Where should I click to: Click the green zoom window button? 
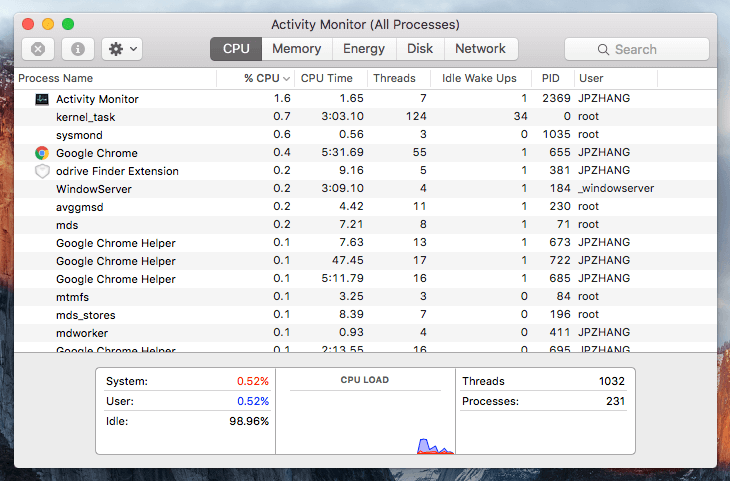(68, 24)
